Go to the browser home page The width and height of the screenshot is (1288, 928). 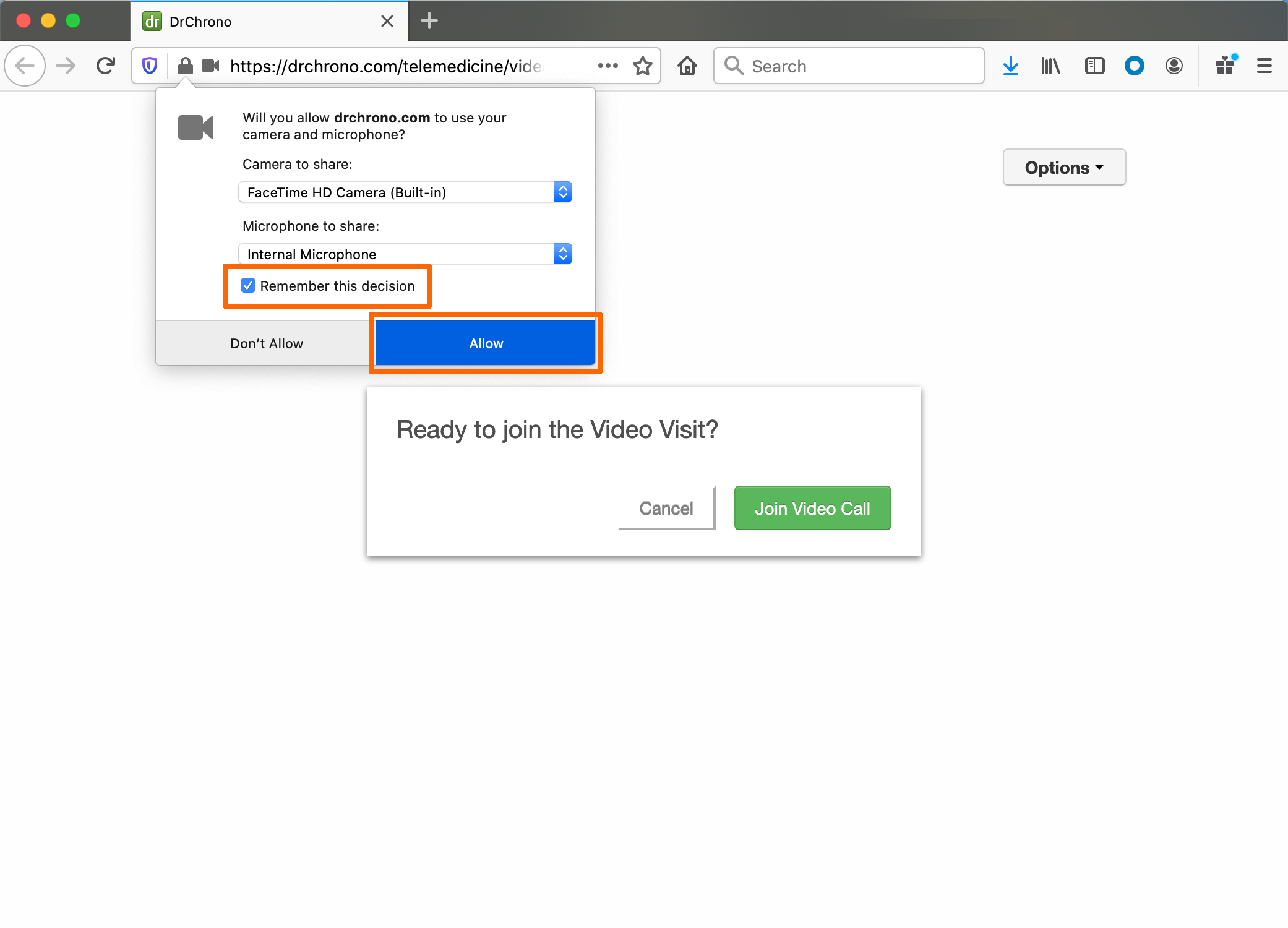687,66
